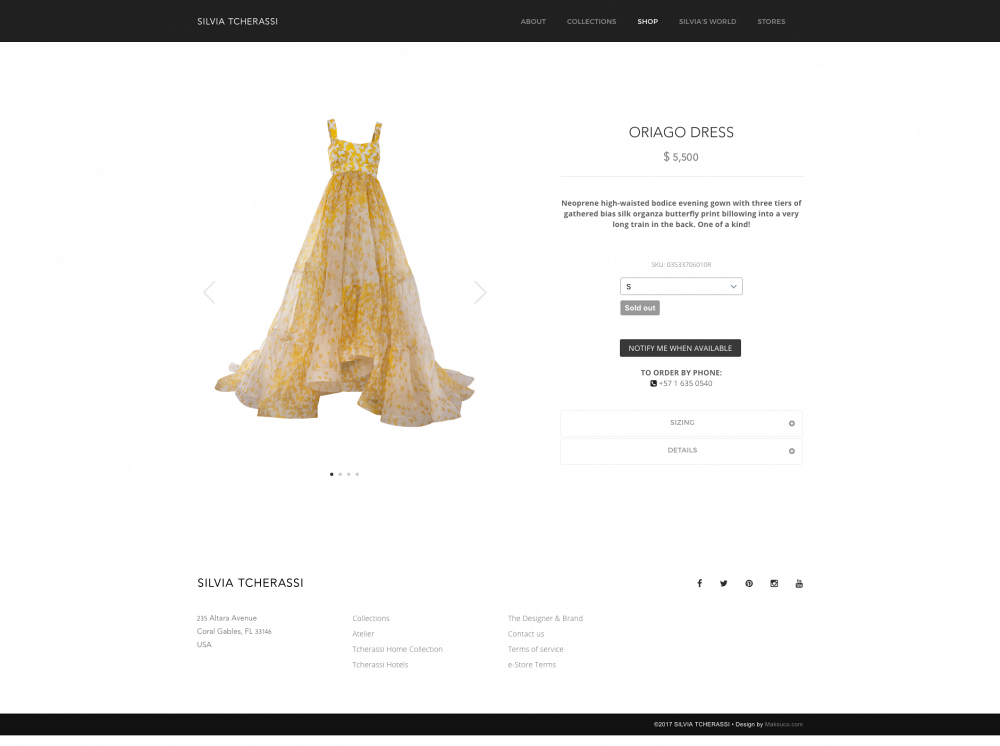Click the yellow Oriago dress image
The image size is (1000, 746).
(x=344, y=273)
